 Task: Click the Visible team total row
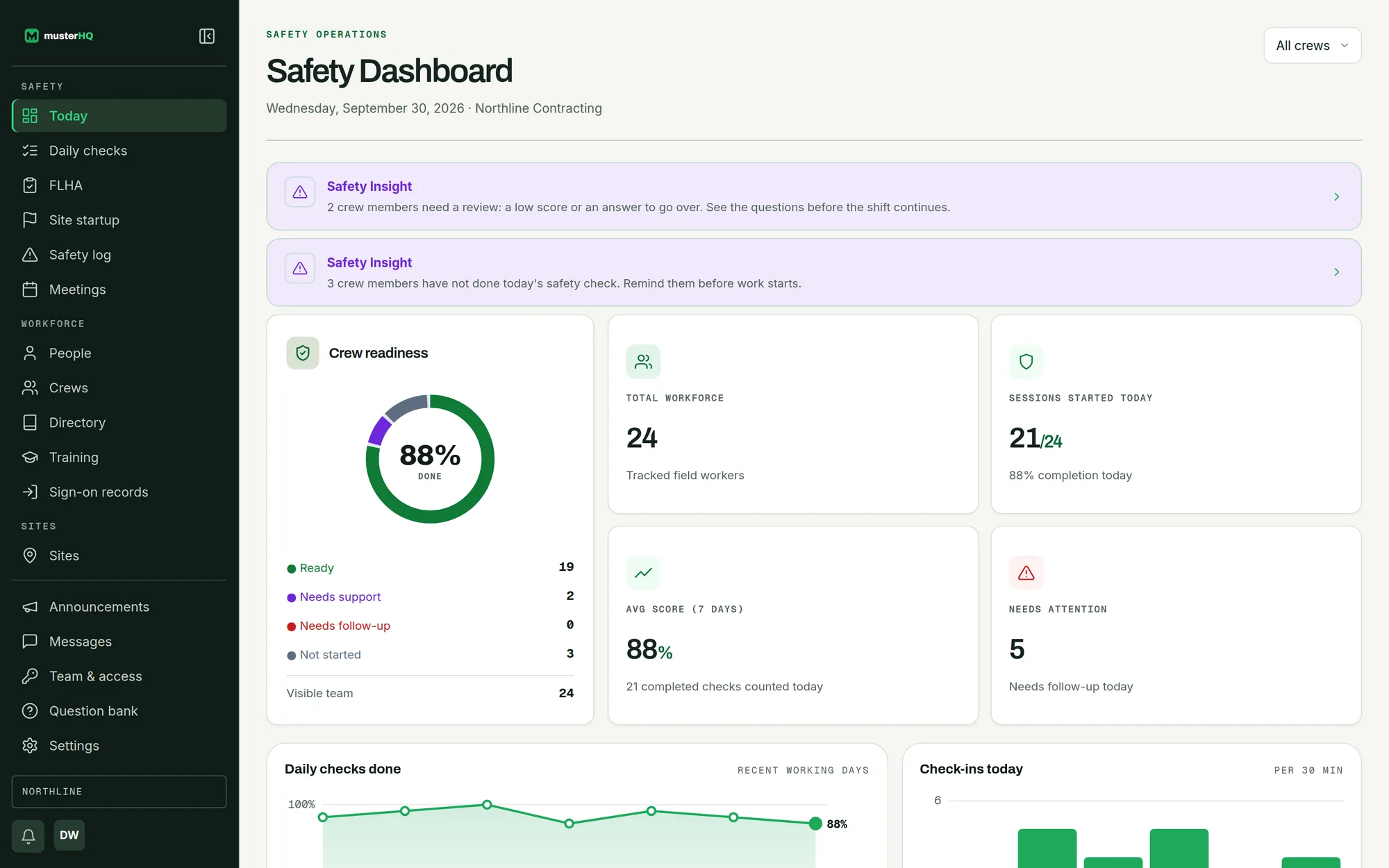(x=430, y=693)
